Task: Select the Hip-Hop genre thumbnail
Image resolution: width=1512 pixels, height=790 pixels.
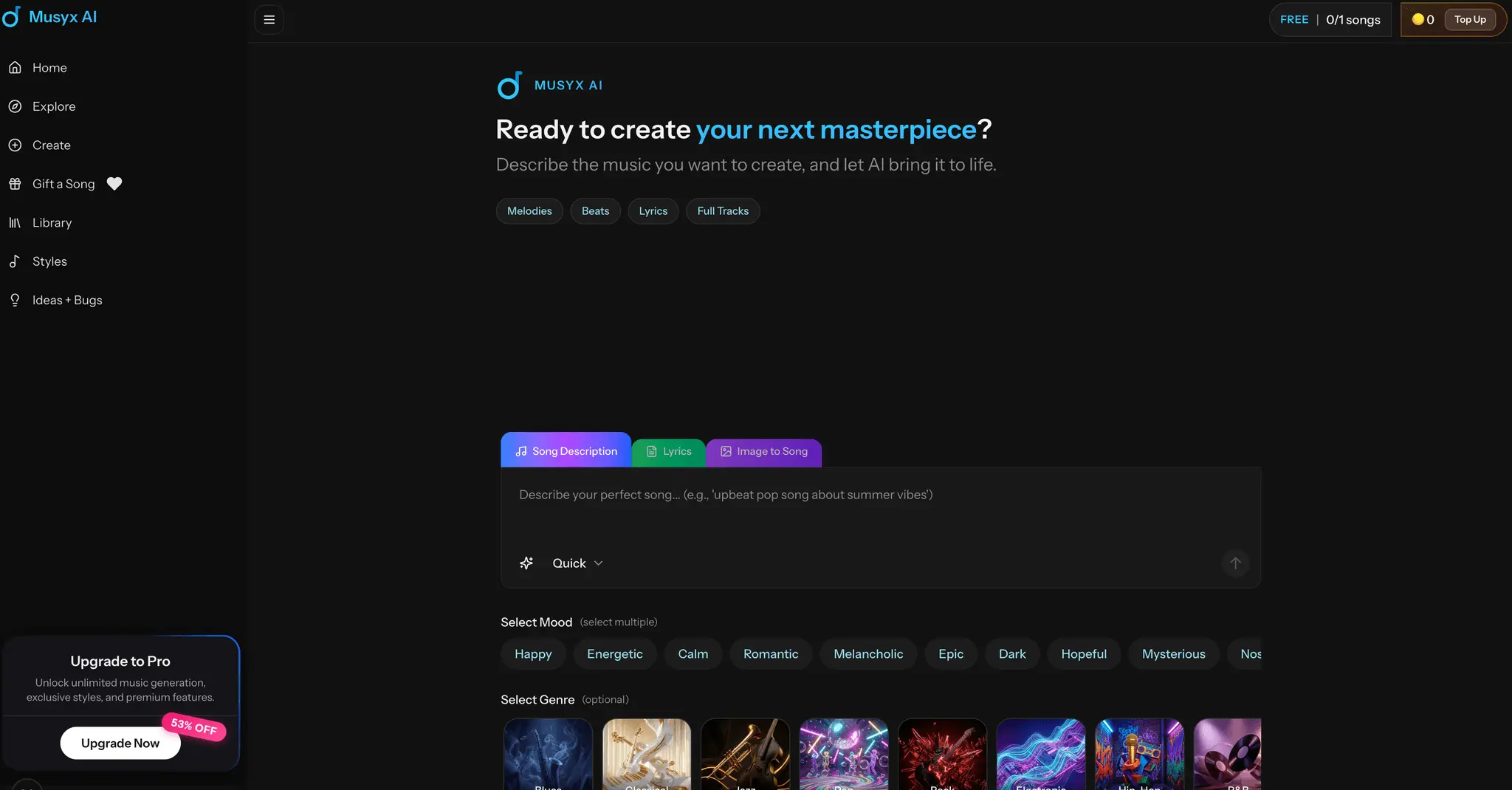Action: coord(1140,755)
